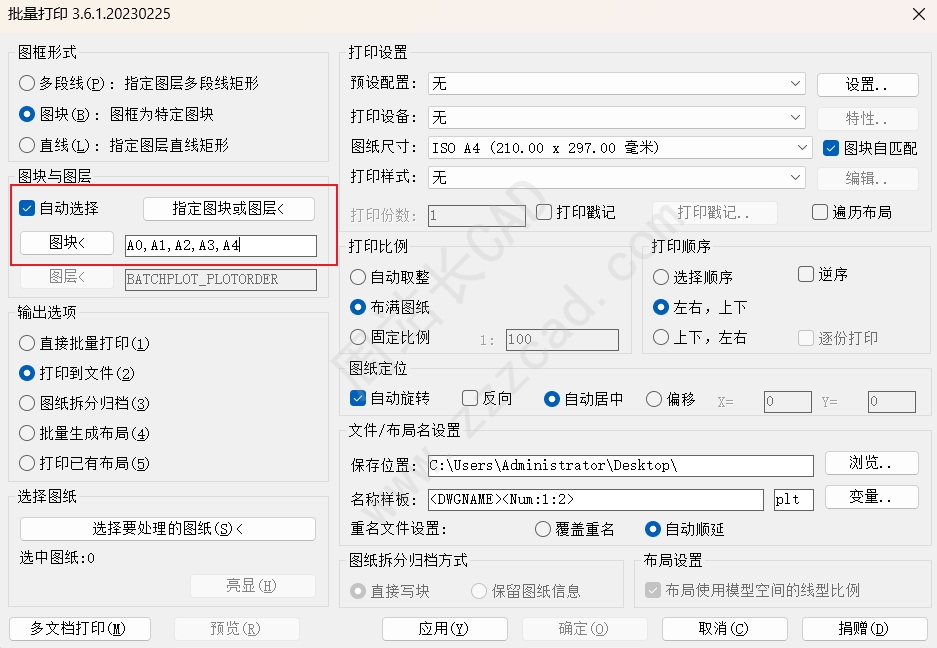
Task: Select the 直线(L) frame type radio
Action: (x=27, y=145)
